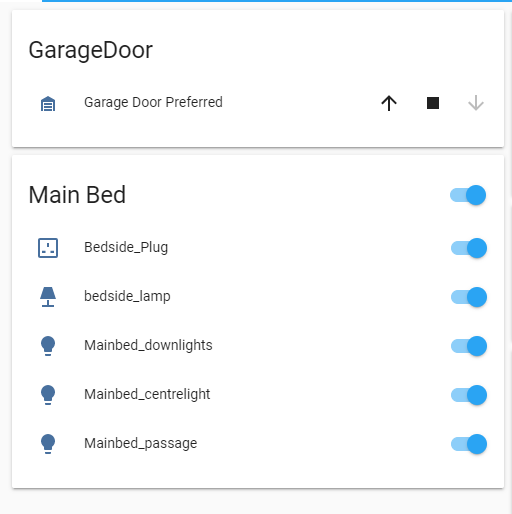Close the garage door with down arrow
512x514 pixels.
(476, 103)
